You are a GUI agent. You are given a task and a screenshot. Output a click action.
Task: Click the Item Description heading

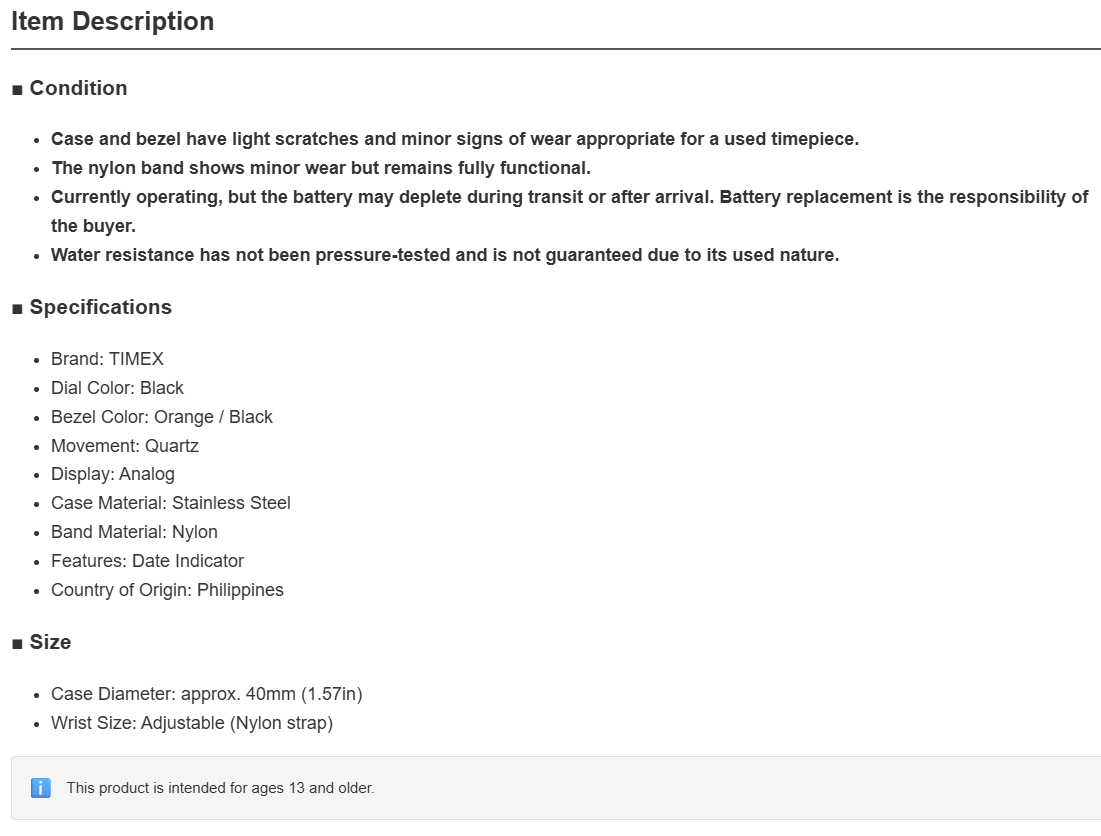pyautogui.click(x=112, y=21)
